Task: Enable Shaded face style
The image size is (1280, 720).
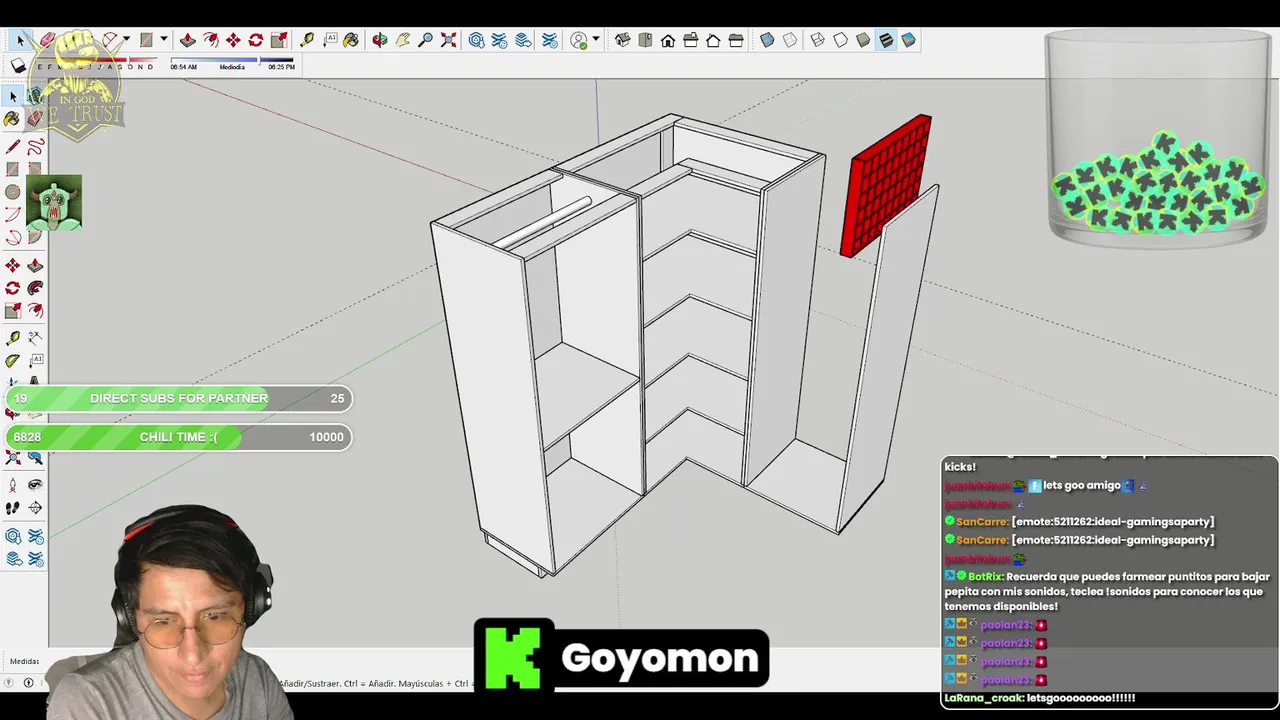Action: coord(862,40)
